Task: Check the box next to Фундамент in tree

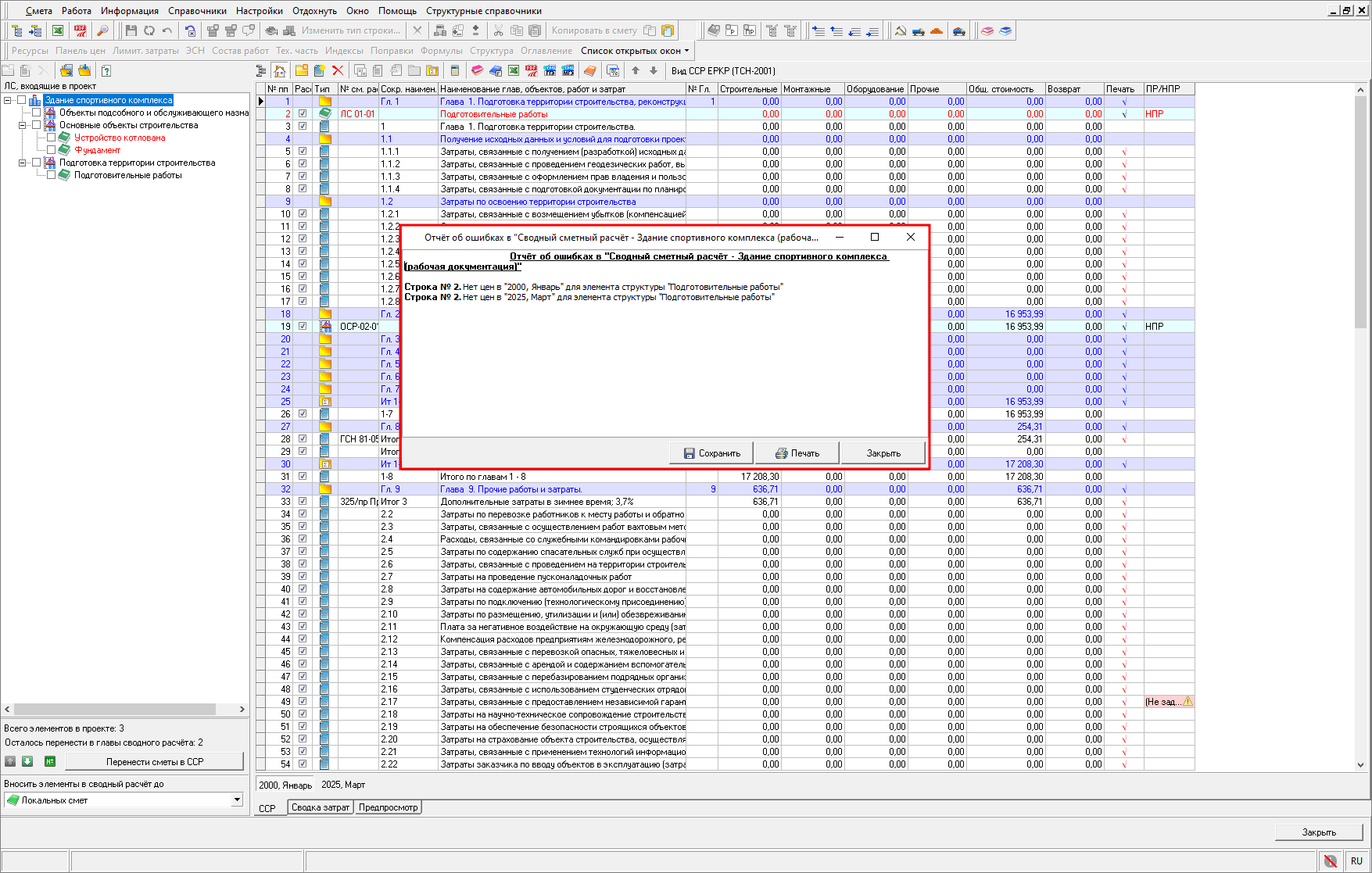Action: click(x=51, y=150)
